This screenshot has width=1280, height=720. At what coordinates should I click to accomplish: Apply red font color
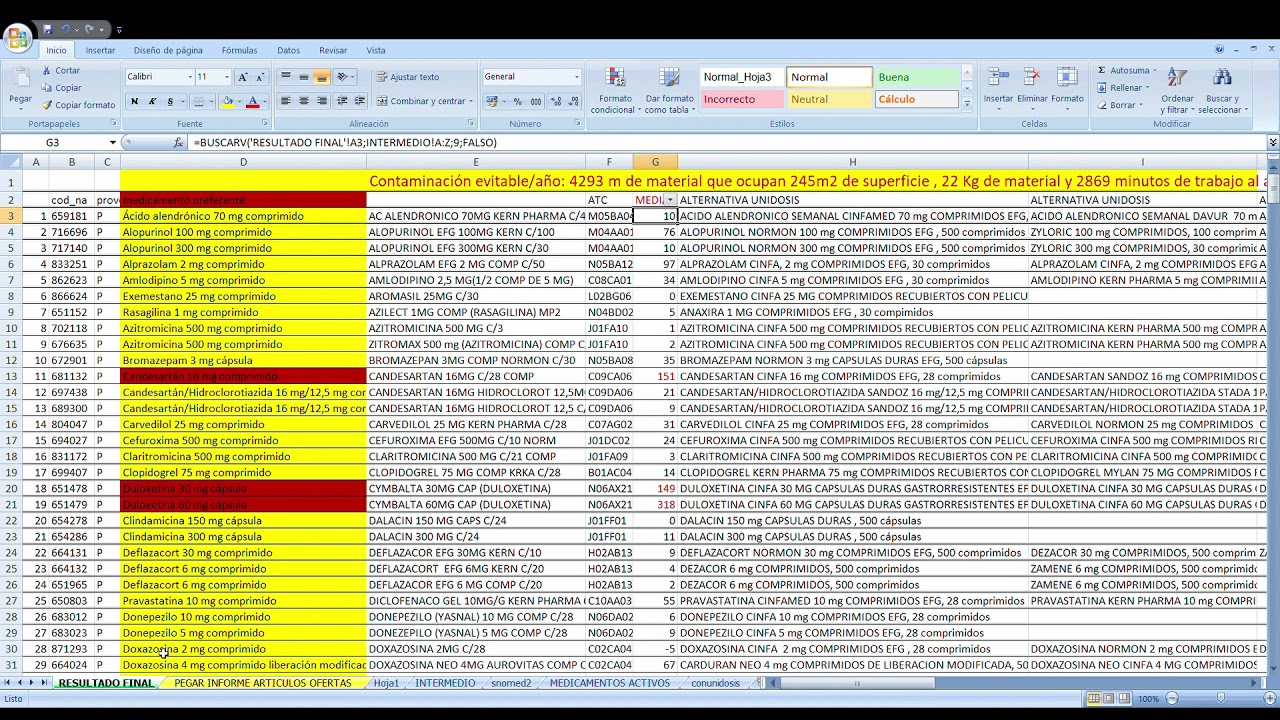(x=252, y=101)
